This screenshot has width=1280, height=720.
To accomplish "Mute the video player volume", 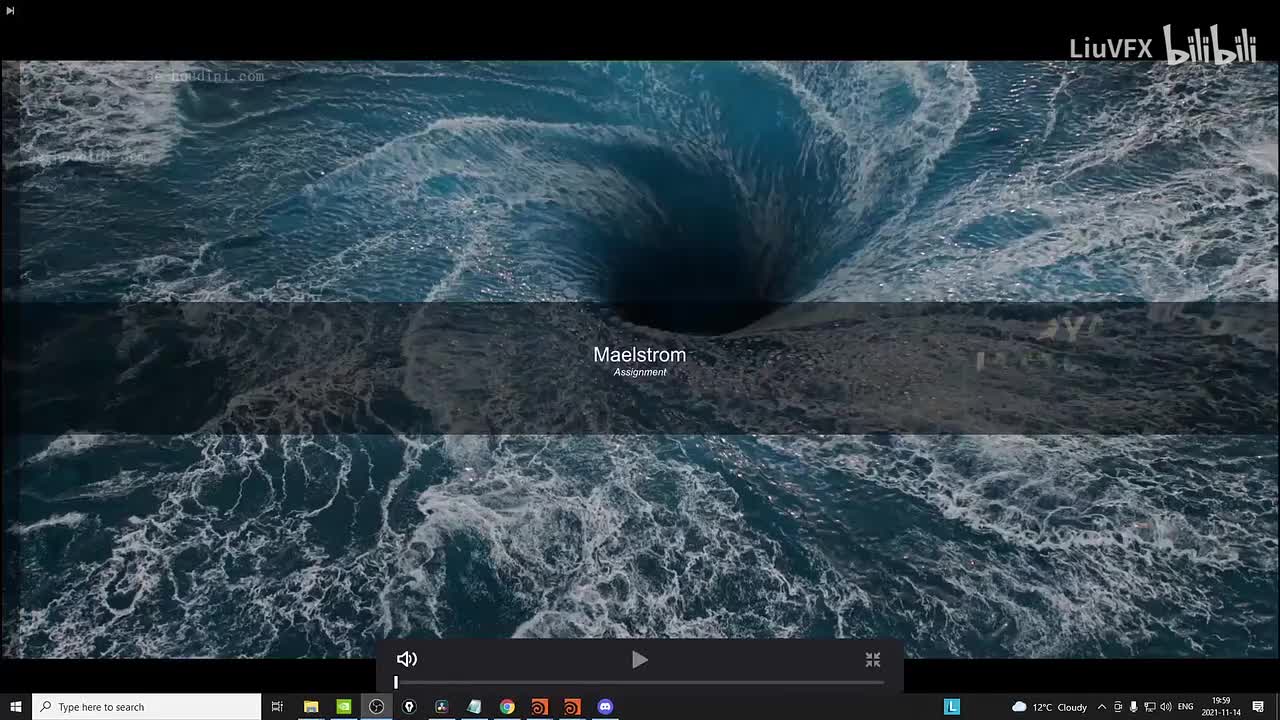I will [x=407, y=659].
